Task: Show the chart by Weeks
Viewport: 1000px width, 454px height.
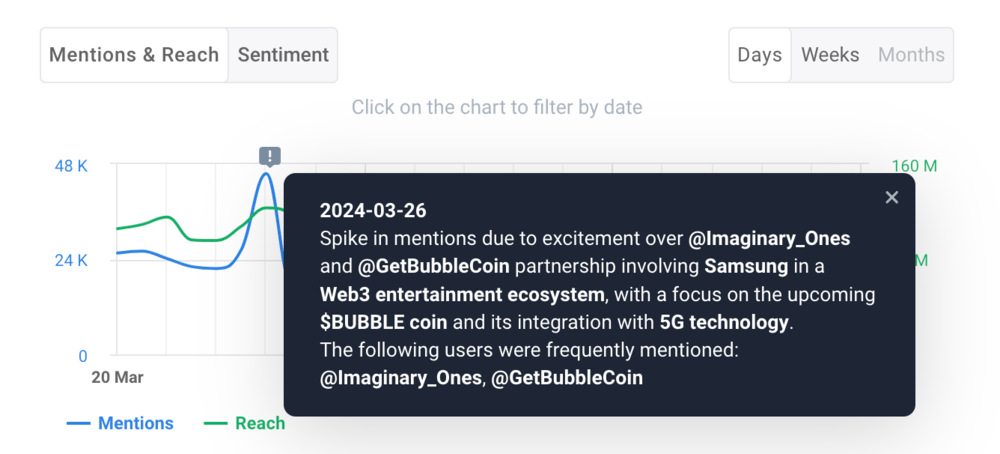Action: pyautogui.click(x=830, y=55)
